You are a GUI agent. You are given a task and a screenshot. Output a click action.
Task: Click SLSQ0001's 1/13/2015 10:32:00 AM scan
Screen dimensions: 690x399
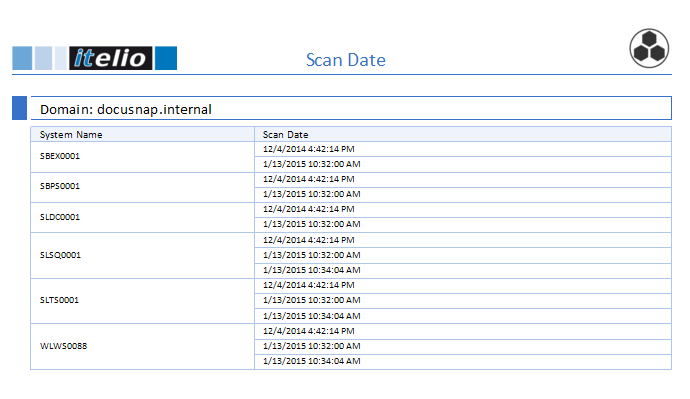[312, 255]
